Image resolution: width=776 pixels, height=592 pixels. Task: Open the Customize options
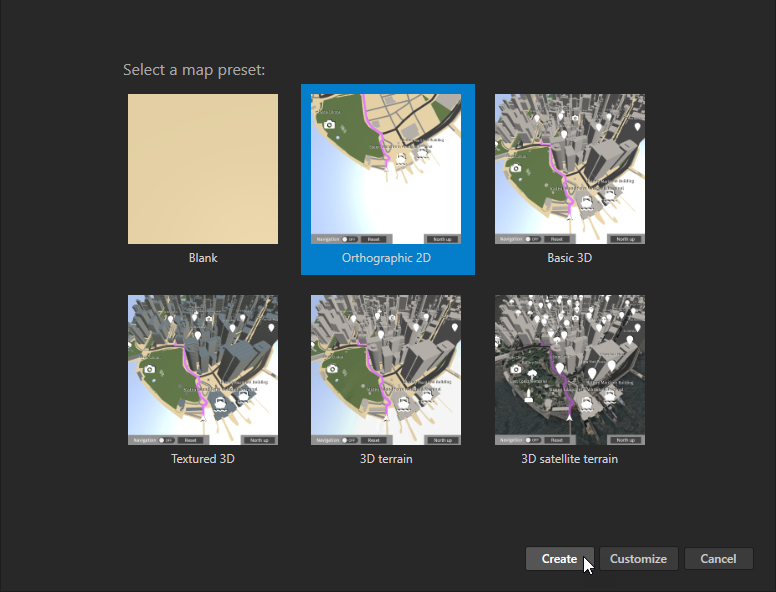tap(638, 559)
